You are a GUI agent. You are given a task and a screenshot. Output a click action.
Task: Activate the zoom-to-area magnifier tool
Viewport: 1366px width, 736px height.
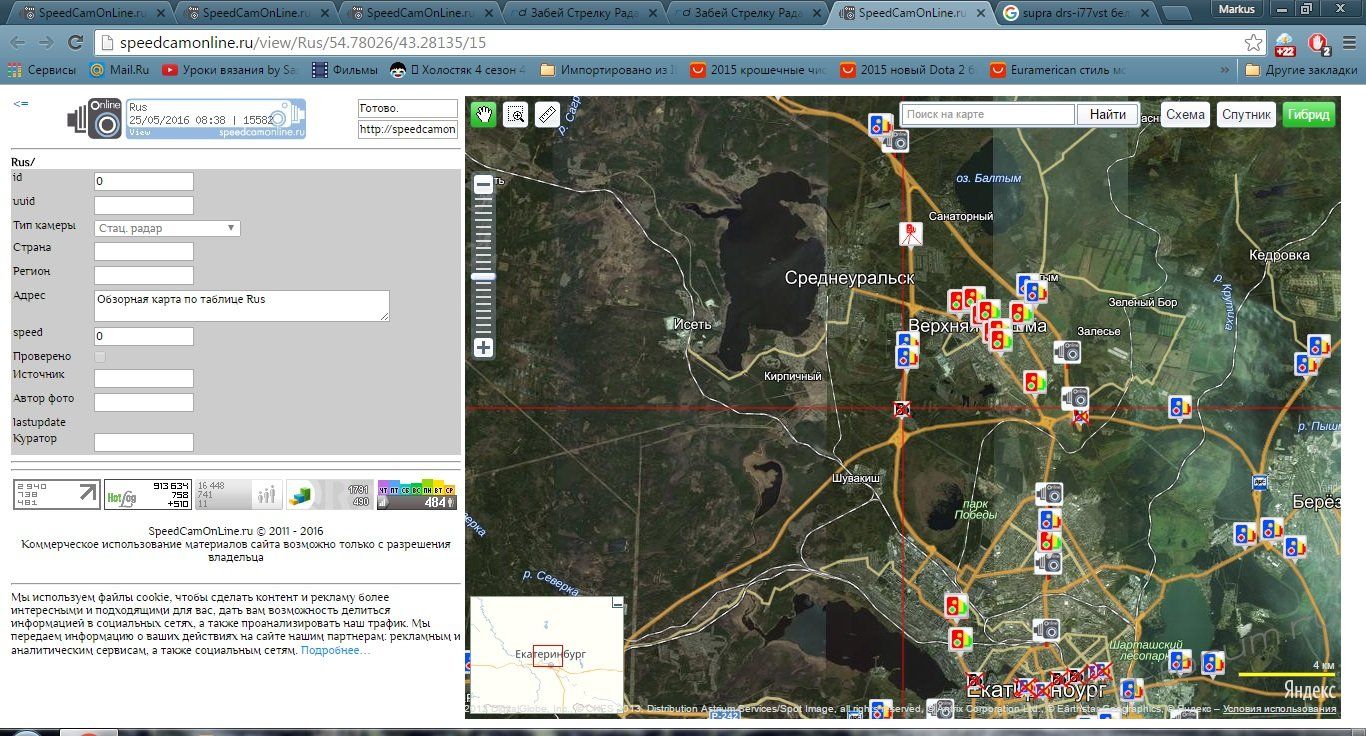pyautogui.click(x=515, y=114)
